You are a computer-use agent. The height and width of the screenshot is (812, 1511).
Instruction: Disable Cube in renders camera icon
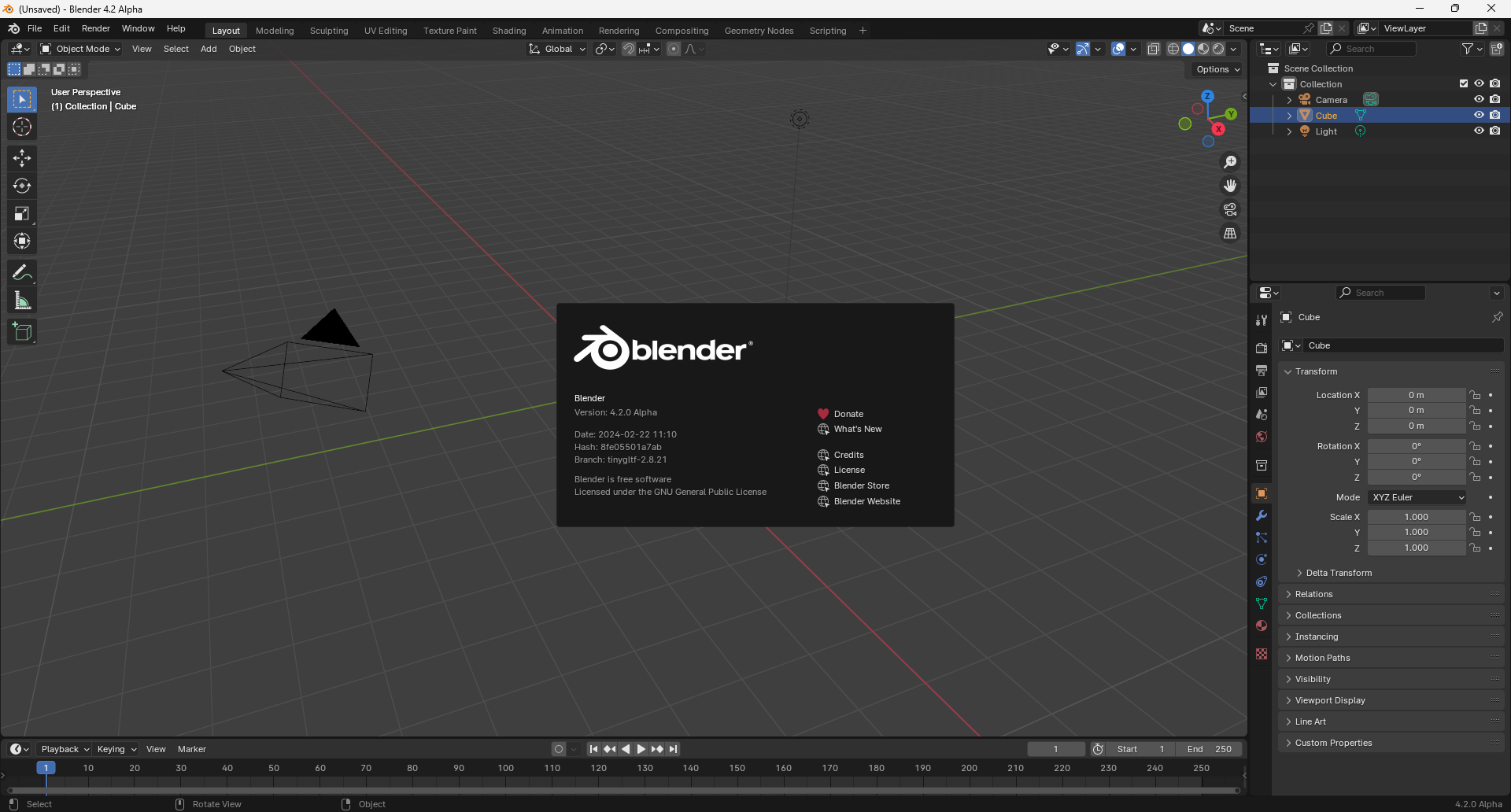[1494, 115]
